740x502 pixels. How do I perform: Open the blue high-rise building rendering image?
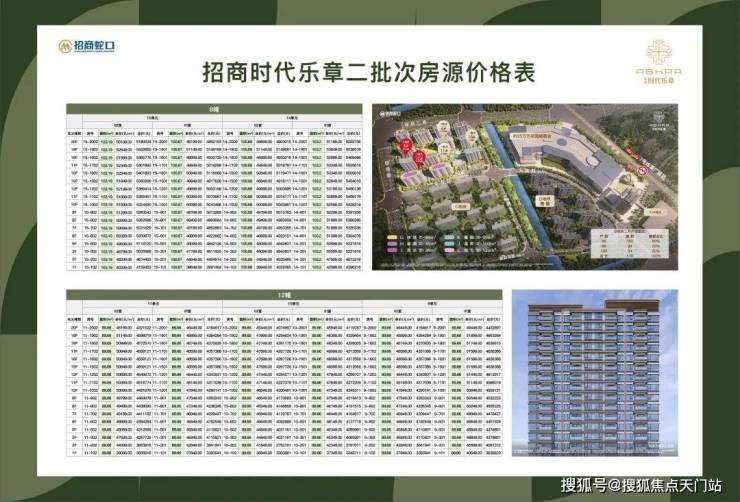(x=595, y=373)
